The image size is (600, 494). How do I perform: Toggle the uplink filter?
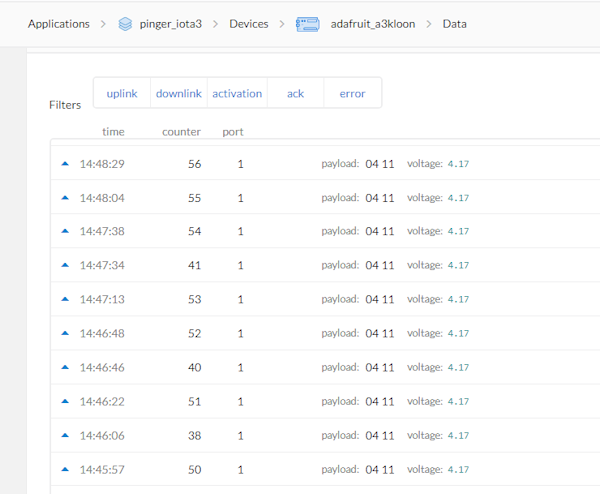[x=122, y=93]
